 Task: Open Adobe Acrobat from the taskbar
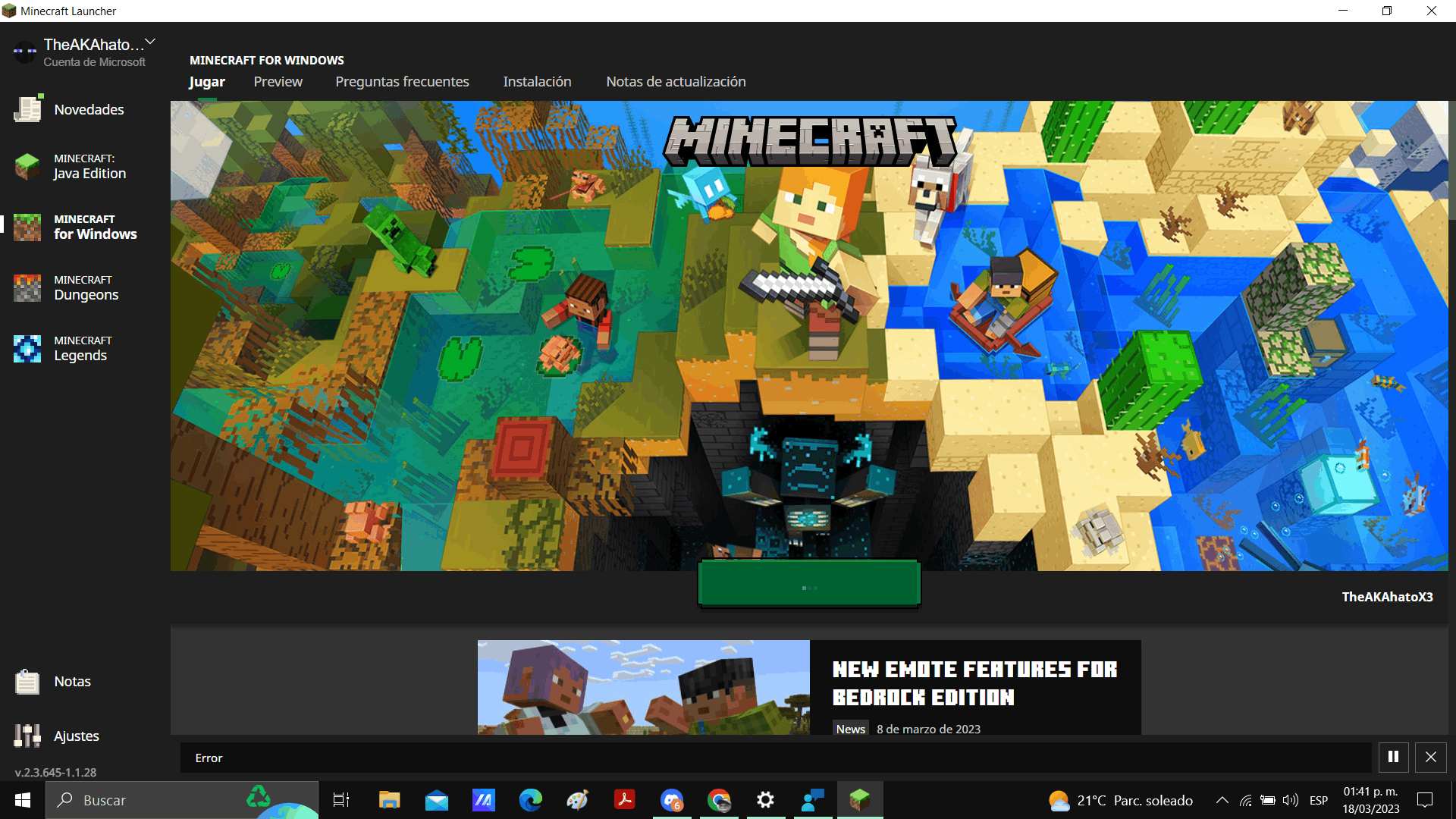624,800
